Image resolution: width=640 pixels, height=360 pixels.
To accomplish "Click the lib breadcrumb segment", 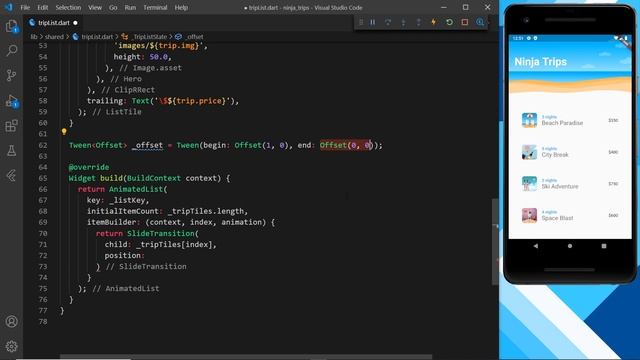I will pos(33,37).
